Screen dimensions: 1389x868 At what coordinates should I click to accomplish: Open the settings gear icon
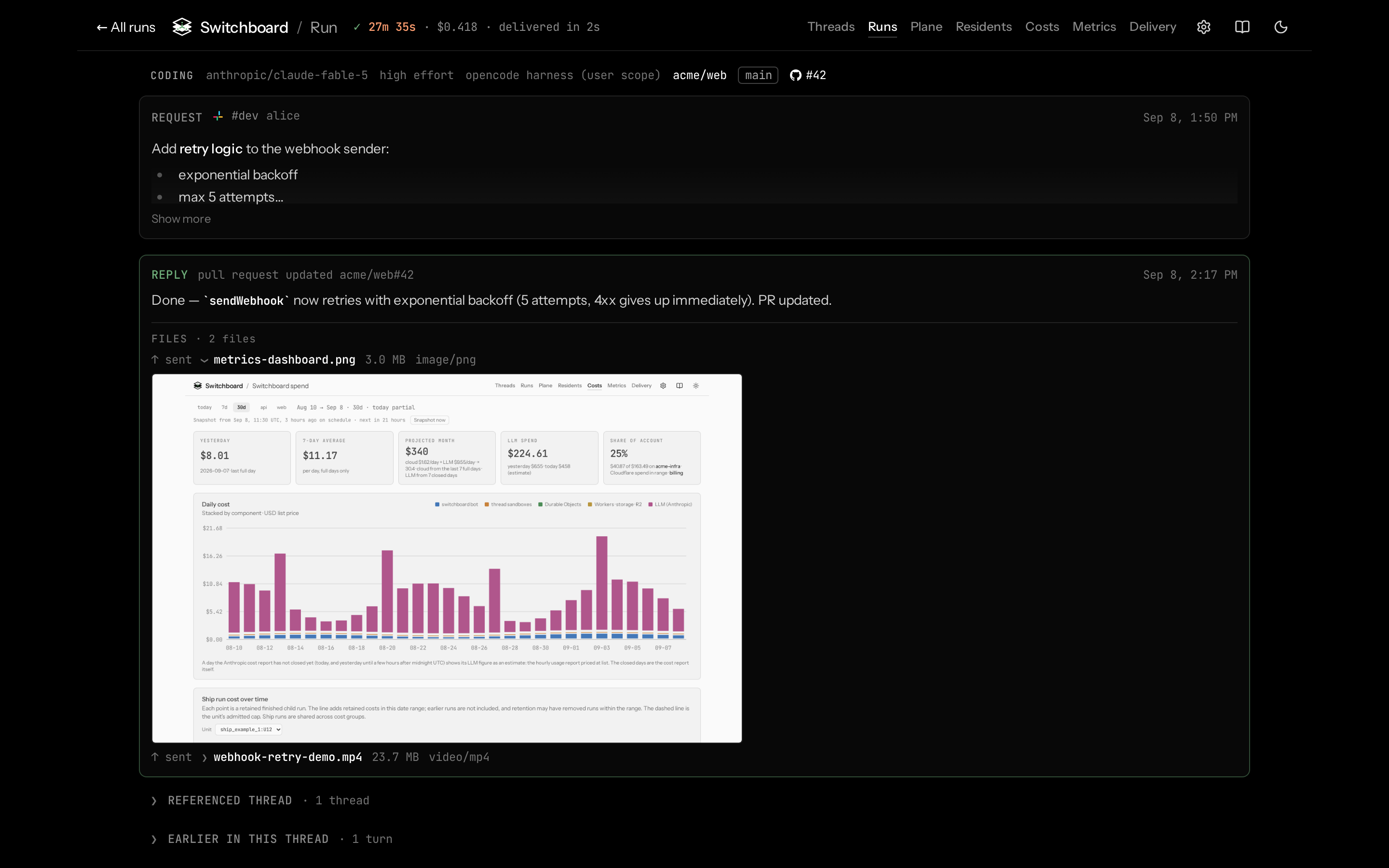[1204, 27]
